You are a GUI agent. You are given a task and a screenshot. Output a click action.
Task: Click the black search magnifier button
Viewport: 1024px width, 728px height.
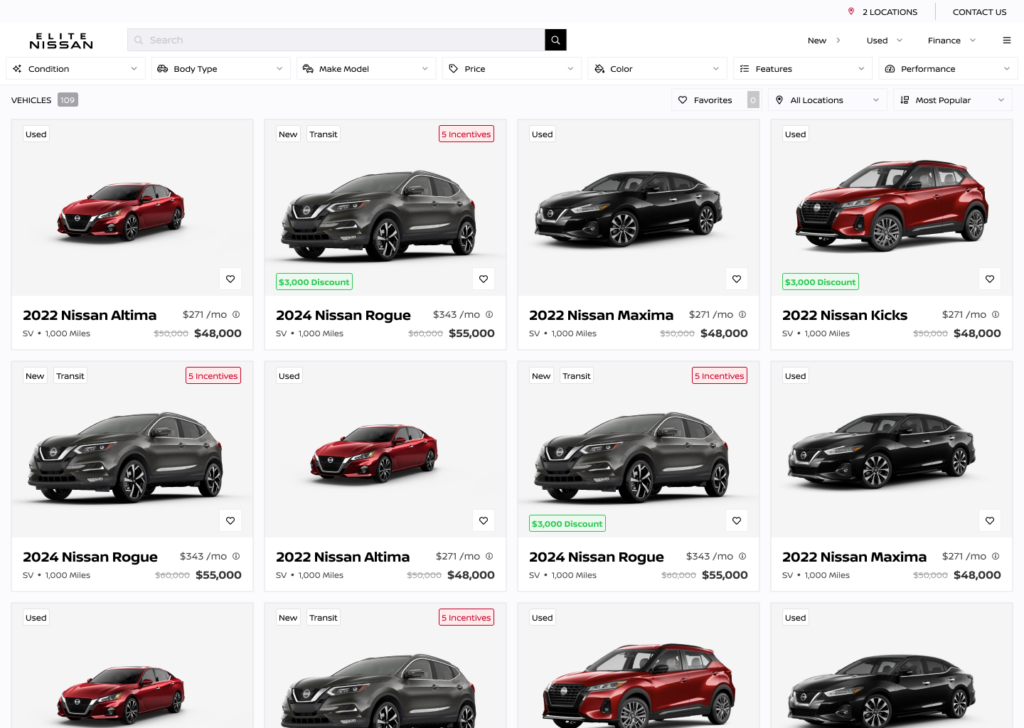pyautogui.click(x=556, y=40)
